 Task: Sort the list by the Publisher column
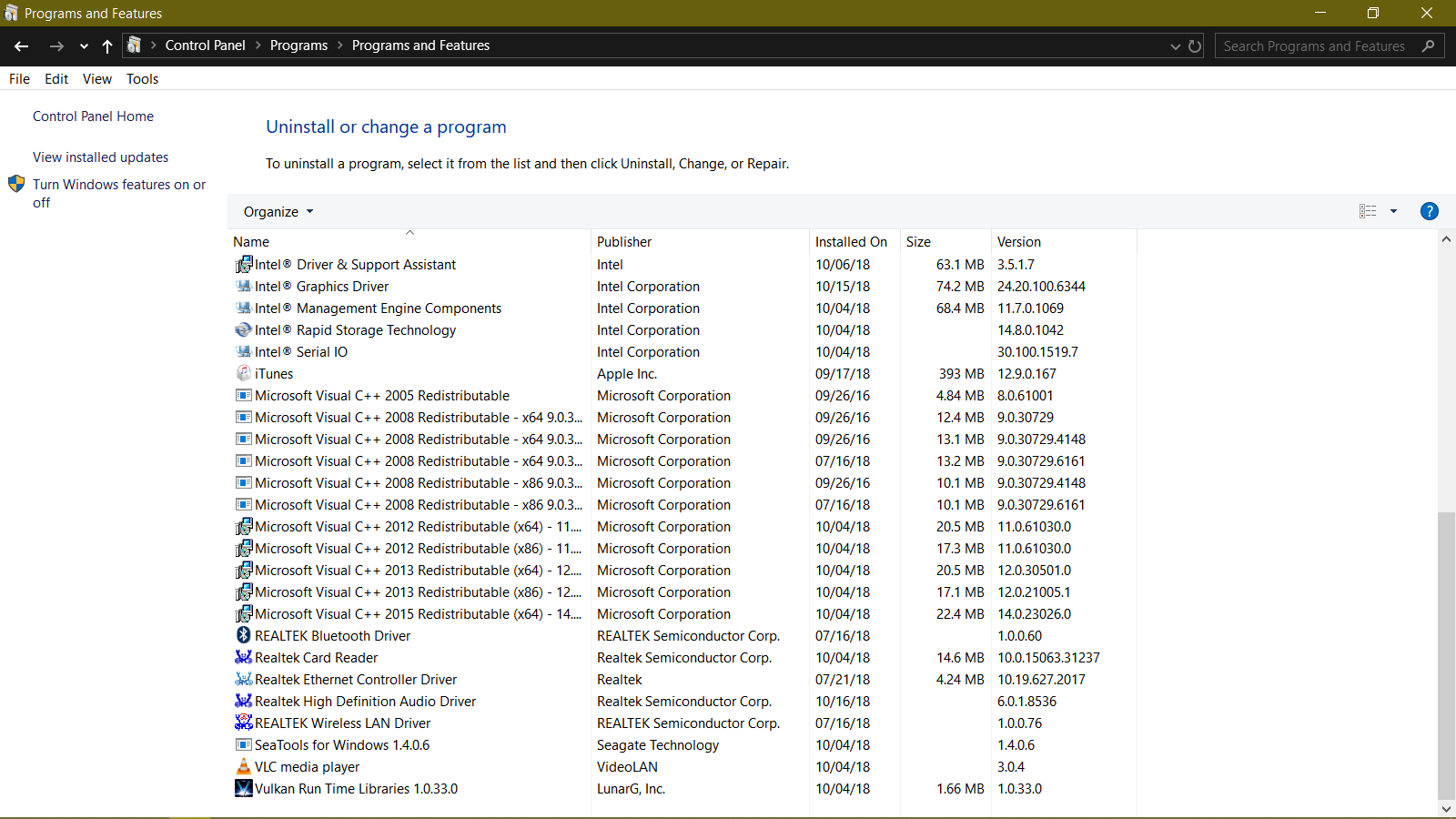[x=701, y=242]
